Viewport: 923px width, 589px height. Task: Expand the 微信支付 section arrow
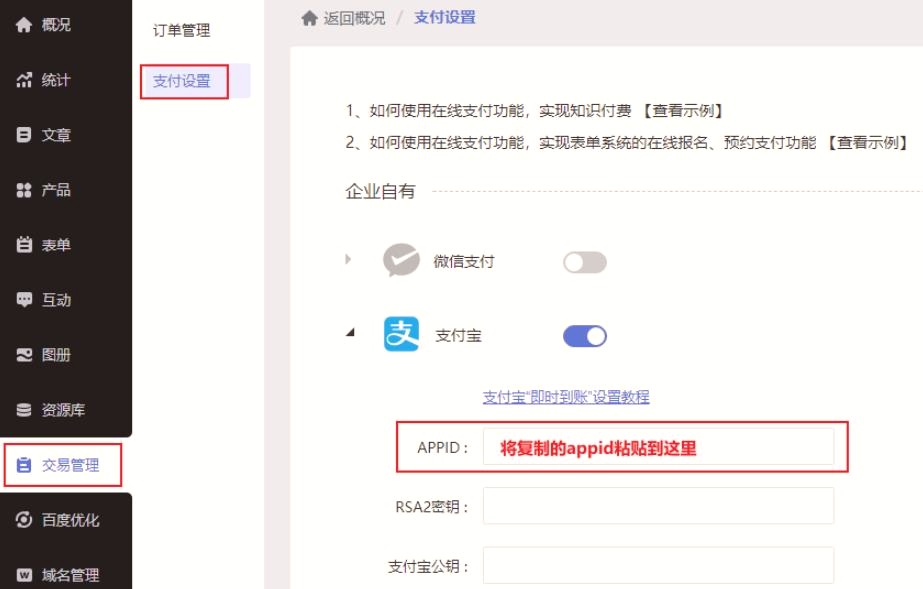(x=349, y=260)
